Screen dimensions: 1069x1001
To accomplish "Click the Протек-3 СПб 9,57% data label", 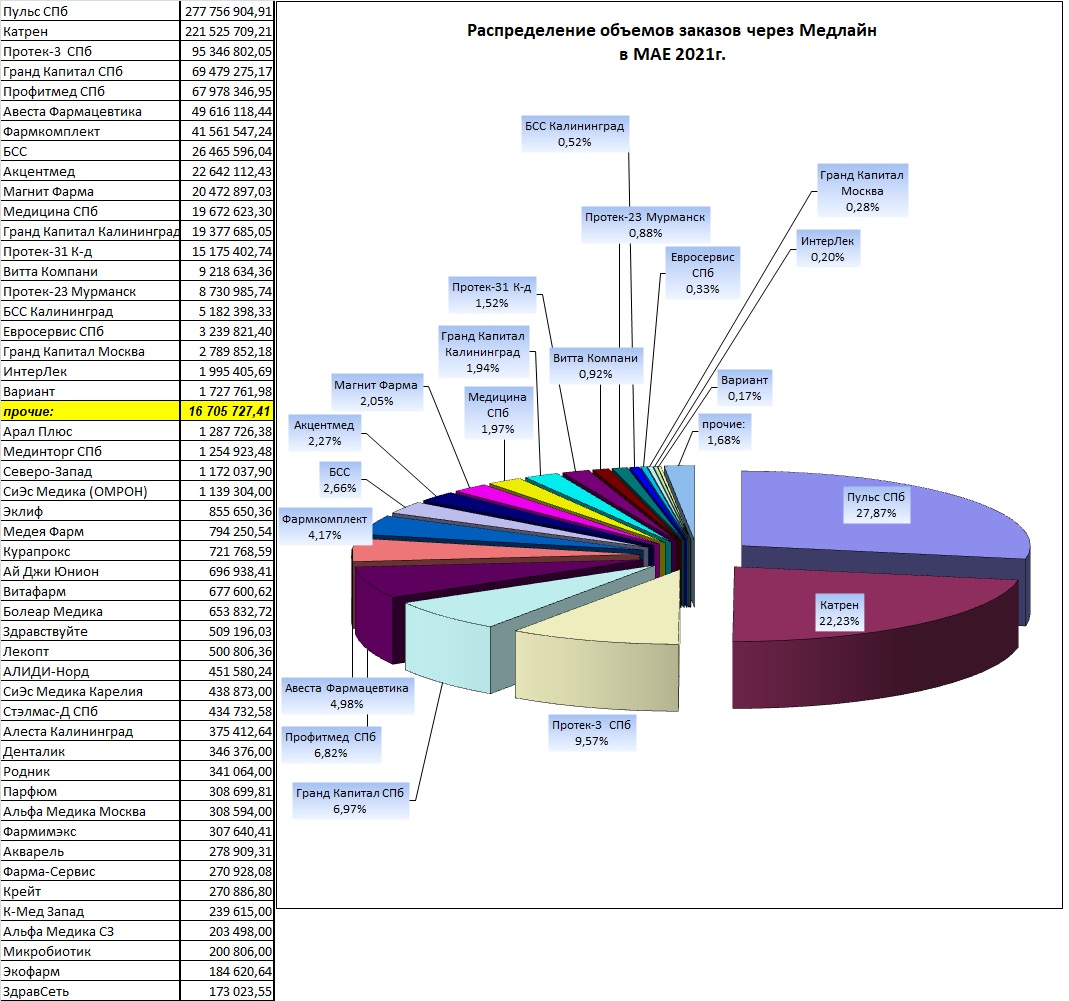I will click(591, 732).
